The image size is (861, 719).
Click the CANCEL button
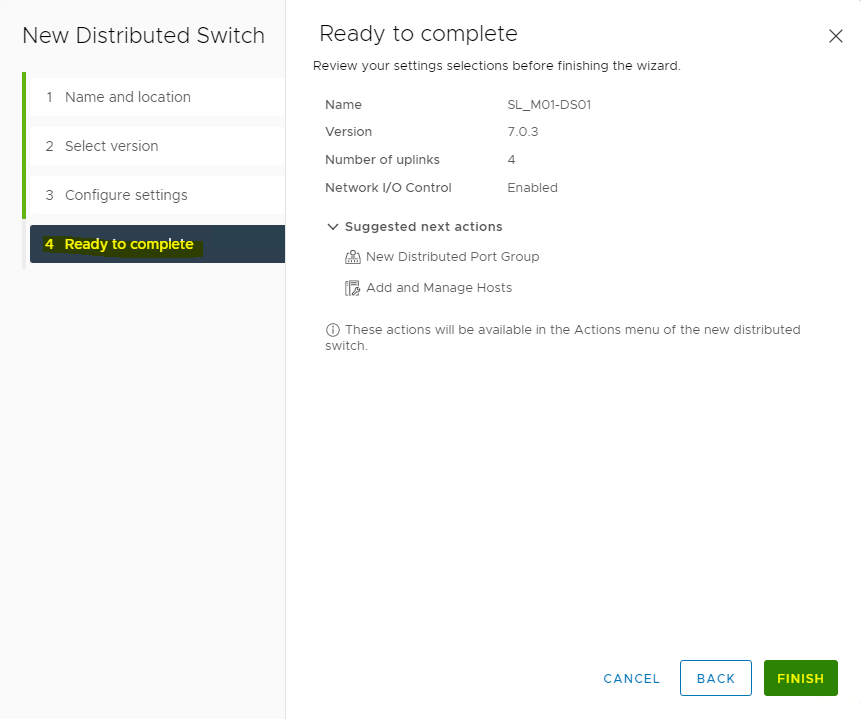(x=631, y=678)
